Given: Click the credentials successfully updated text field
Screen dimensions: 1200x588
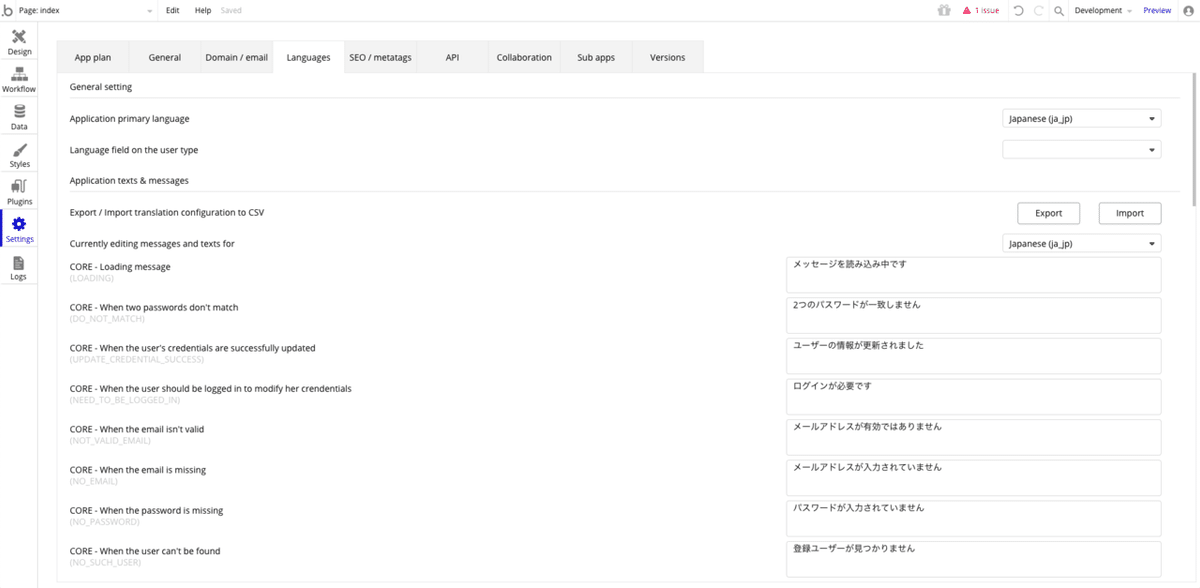Looking at the screenshot, I should click(x=974, y=356).
